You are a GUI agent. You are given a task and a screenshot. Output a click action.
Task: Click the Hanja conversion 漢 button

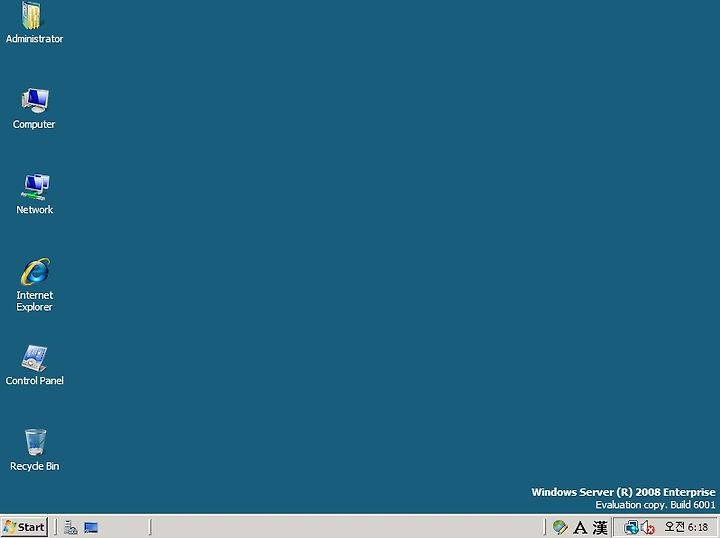(600, 527)
